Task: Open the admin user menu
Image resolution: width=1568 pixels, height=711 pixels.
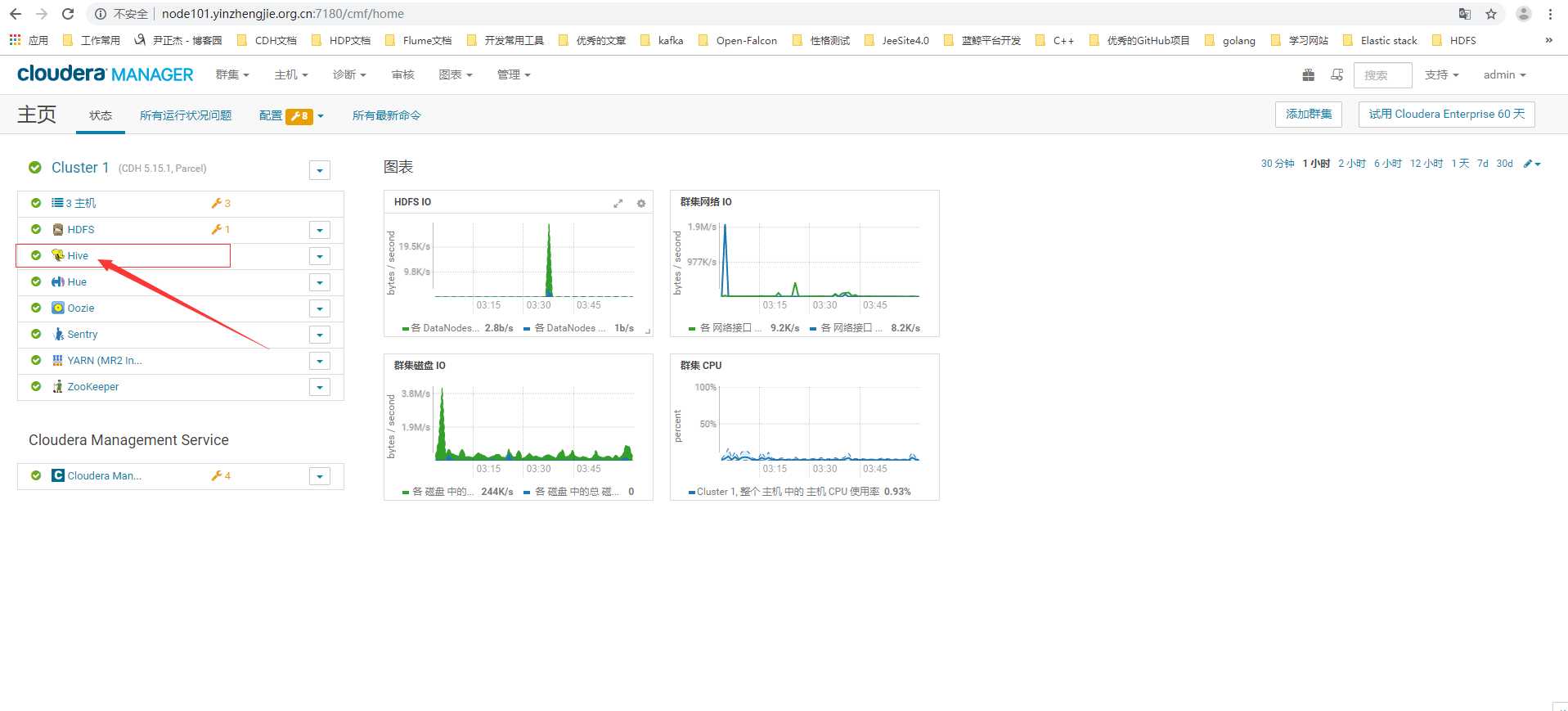Action: coord(1505,74)
